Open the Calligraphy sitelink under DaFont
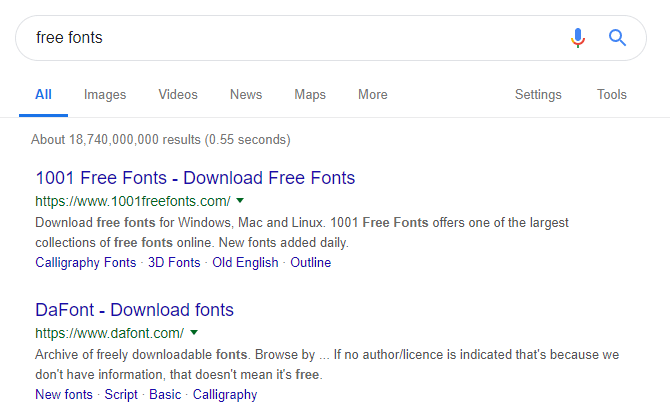The height and width of the screenshot is (414, 670). pyautogui.click(x=225, y=394)
